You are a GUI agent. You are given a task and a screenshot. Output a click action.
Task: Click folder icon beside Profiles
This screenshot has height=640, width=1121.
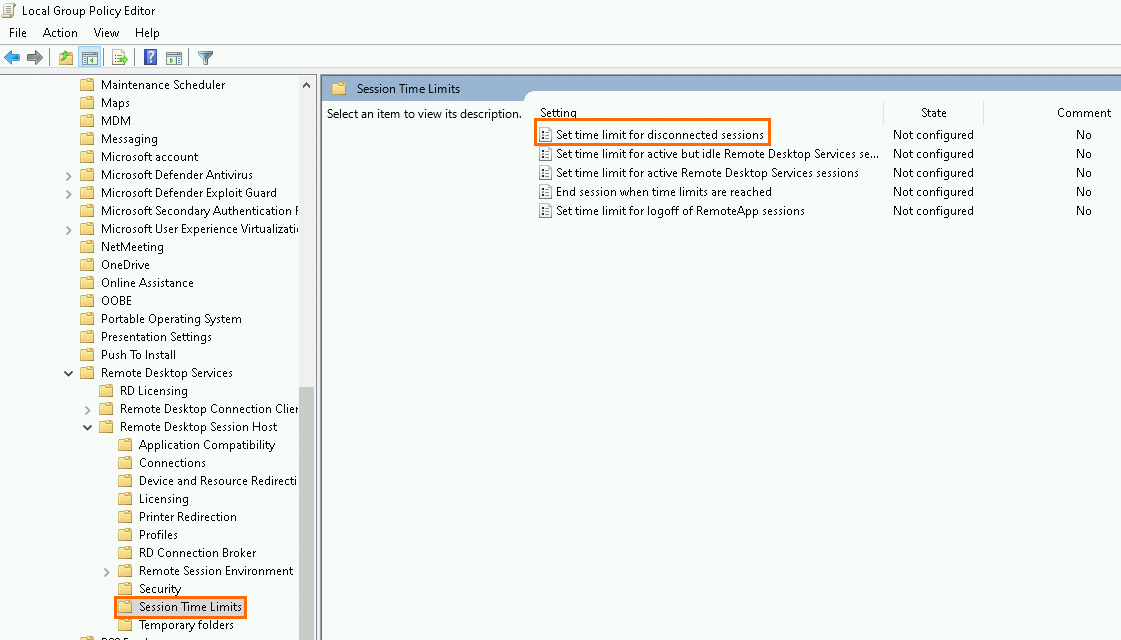pos(125,535)
